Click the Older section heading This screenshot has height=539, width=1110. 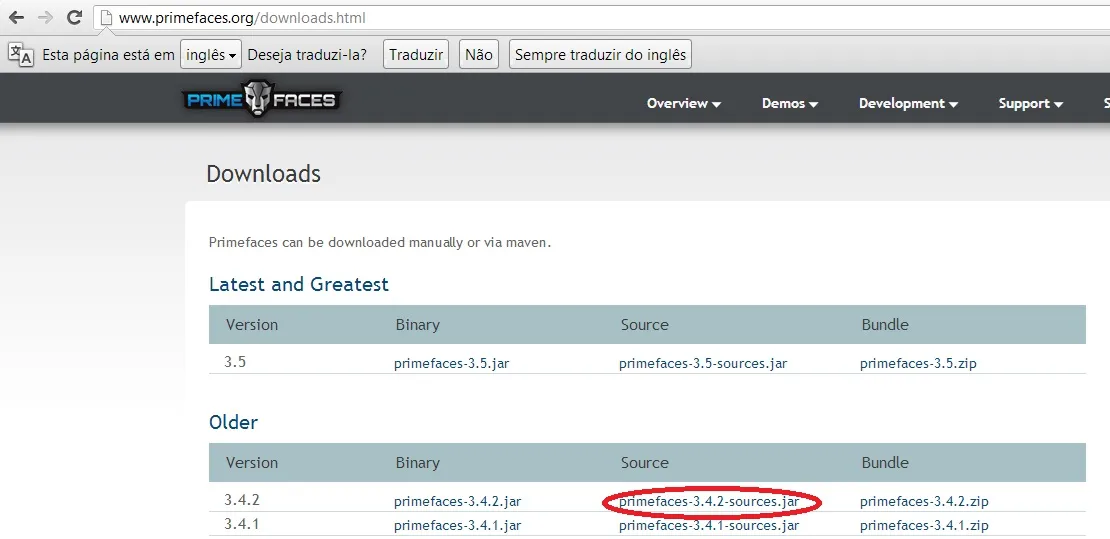234,423
